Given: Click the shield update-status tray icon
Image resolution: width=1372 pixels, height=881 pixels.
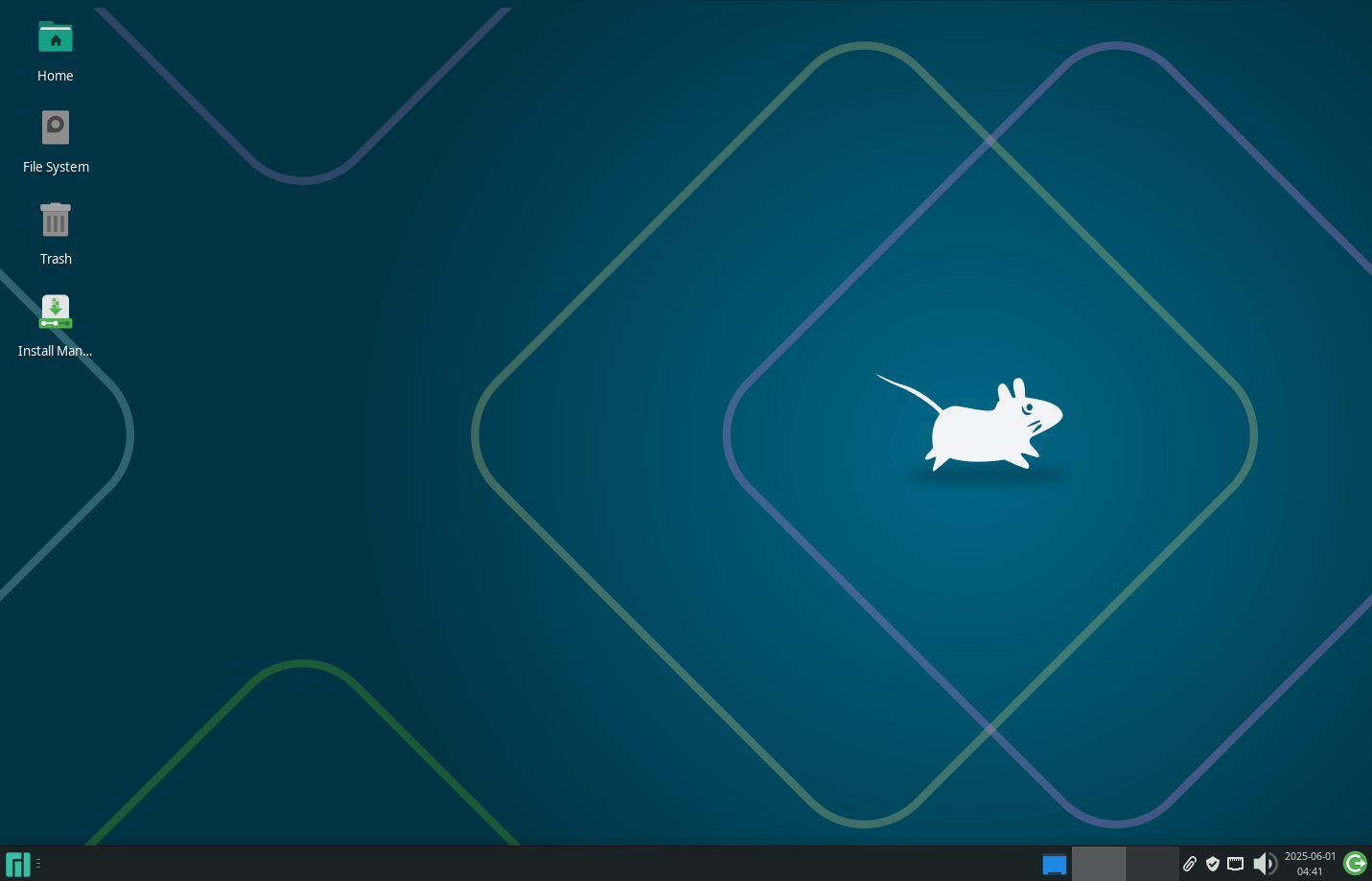Looking at the screenshot, I should coord(1213,864).
